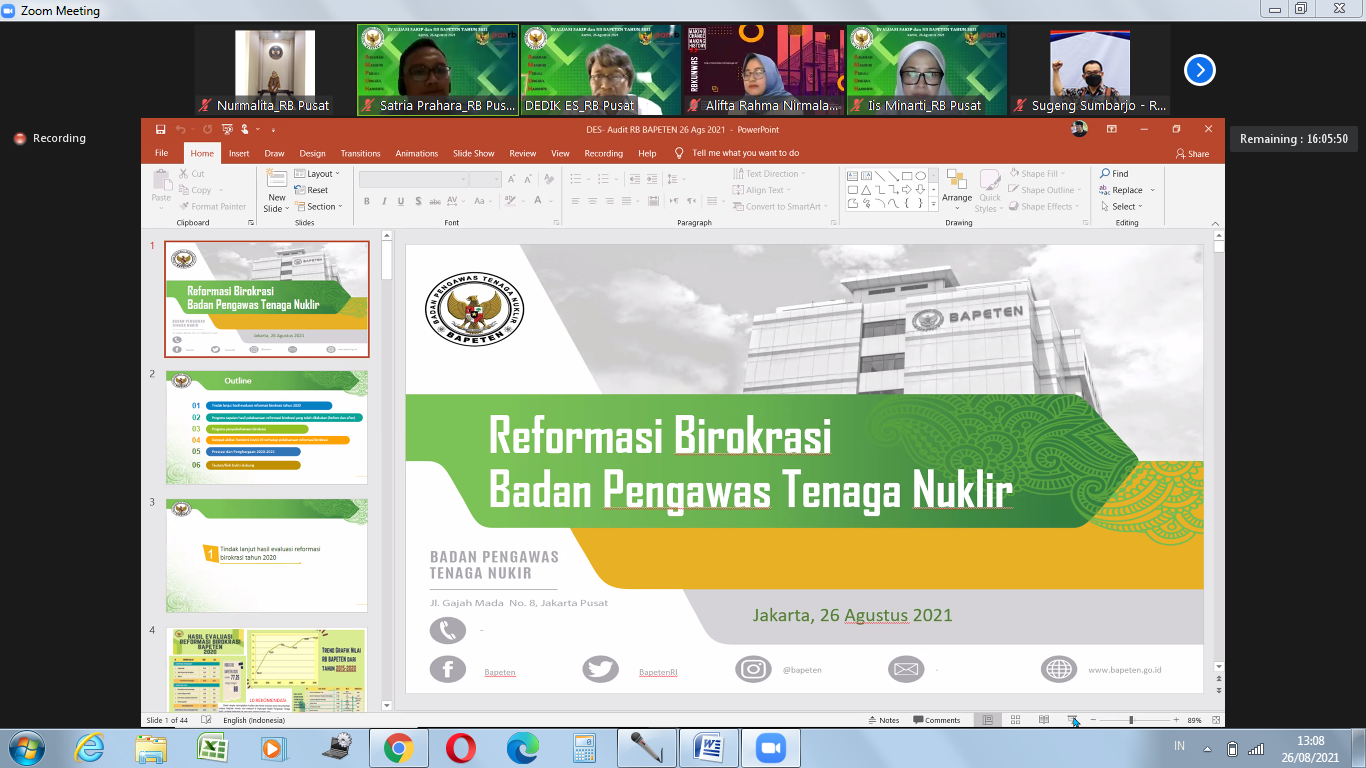
Task: Switch to the Insert ribbon tab
Action: [239, 153]
